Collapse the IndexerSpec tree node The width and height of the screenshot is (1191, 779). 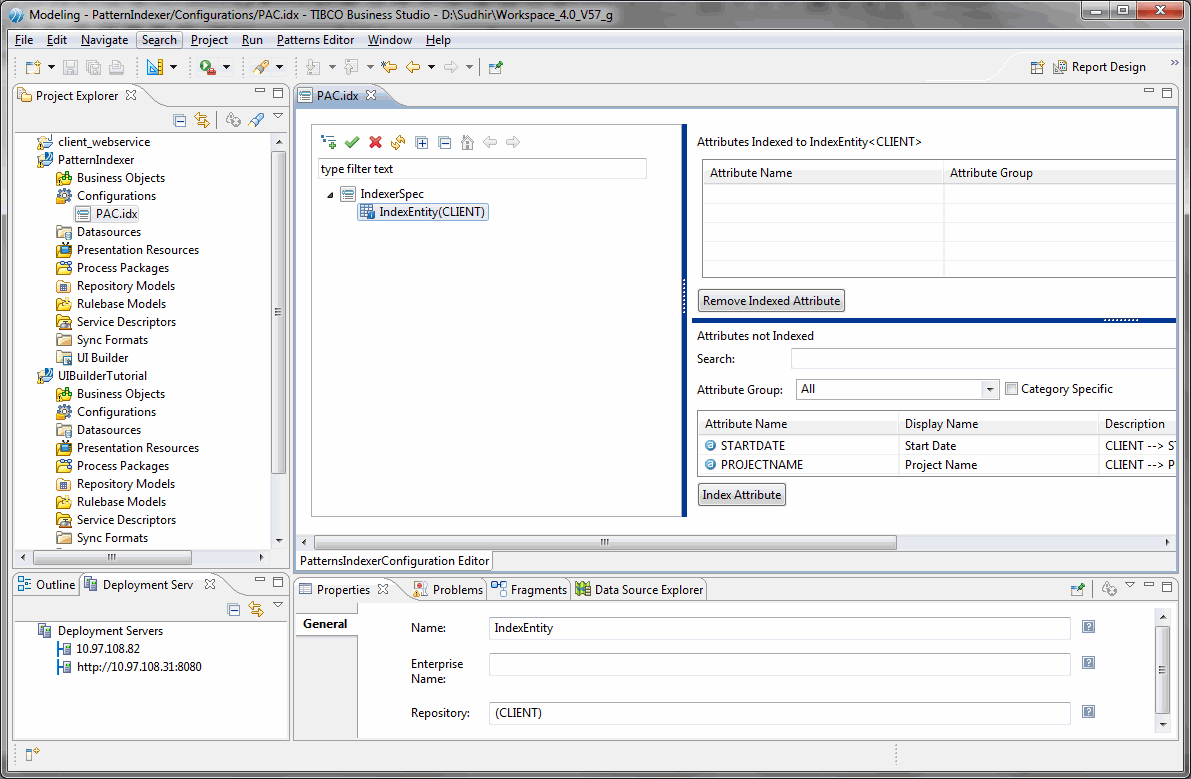click(x=330, y=194)
